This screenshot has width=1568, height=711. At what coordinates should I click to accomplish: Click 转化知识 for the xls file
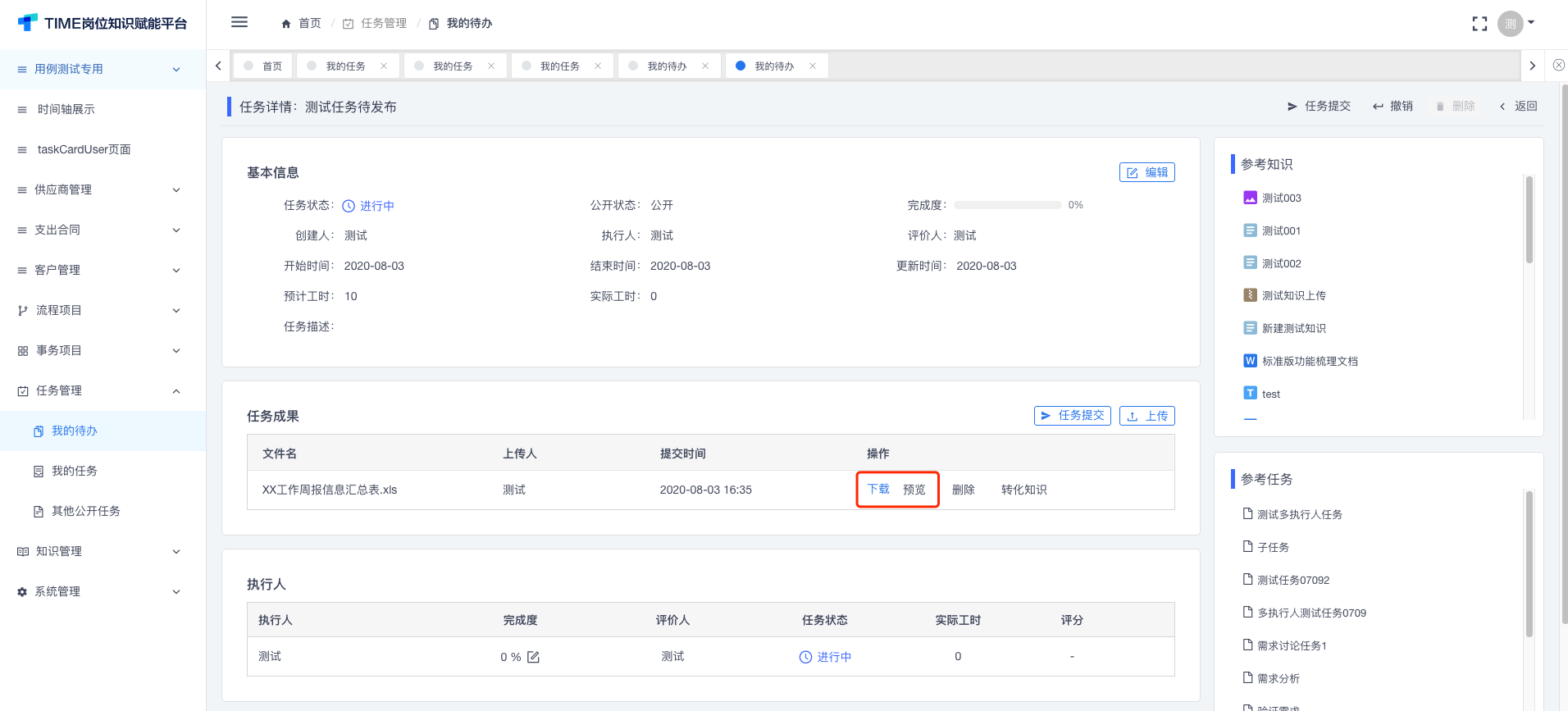point(1024,490)
